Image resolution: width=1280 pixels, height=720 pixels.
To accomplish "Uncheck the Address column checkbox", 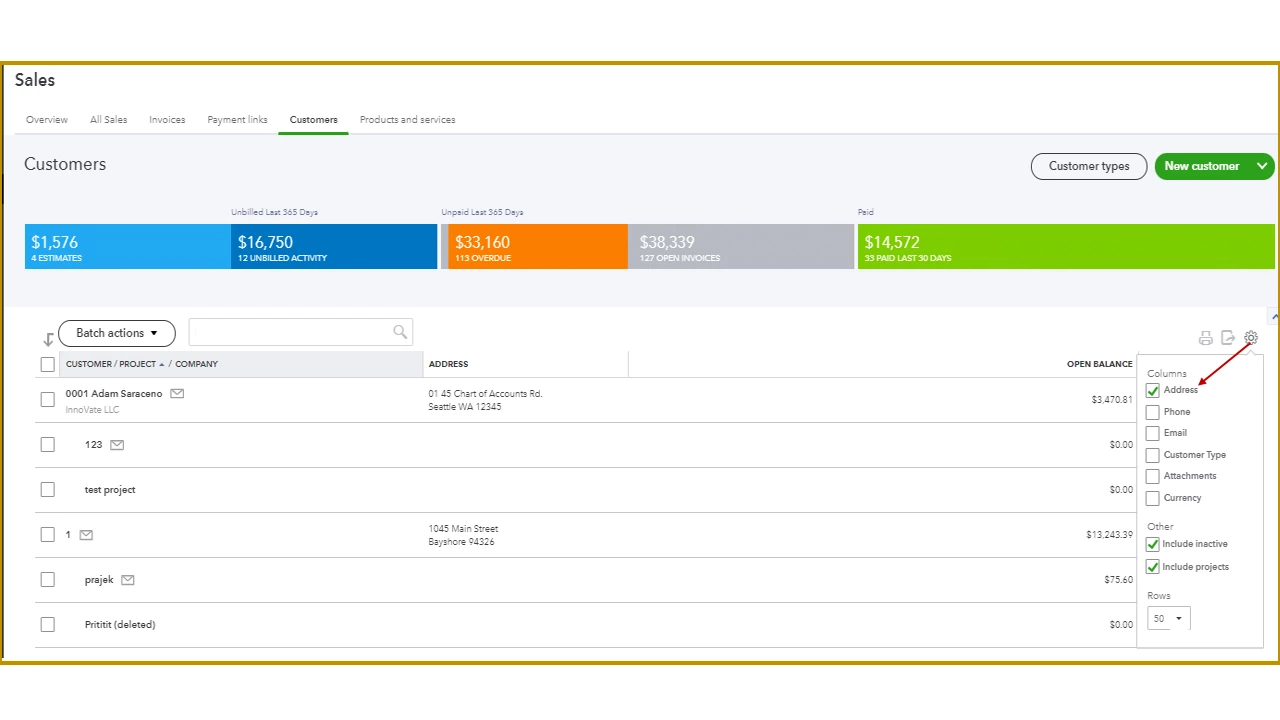I will pos(1153,390).
